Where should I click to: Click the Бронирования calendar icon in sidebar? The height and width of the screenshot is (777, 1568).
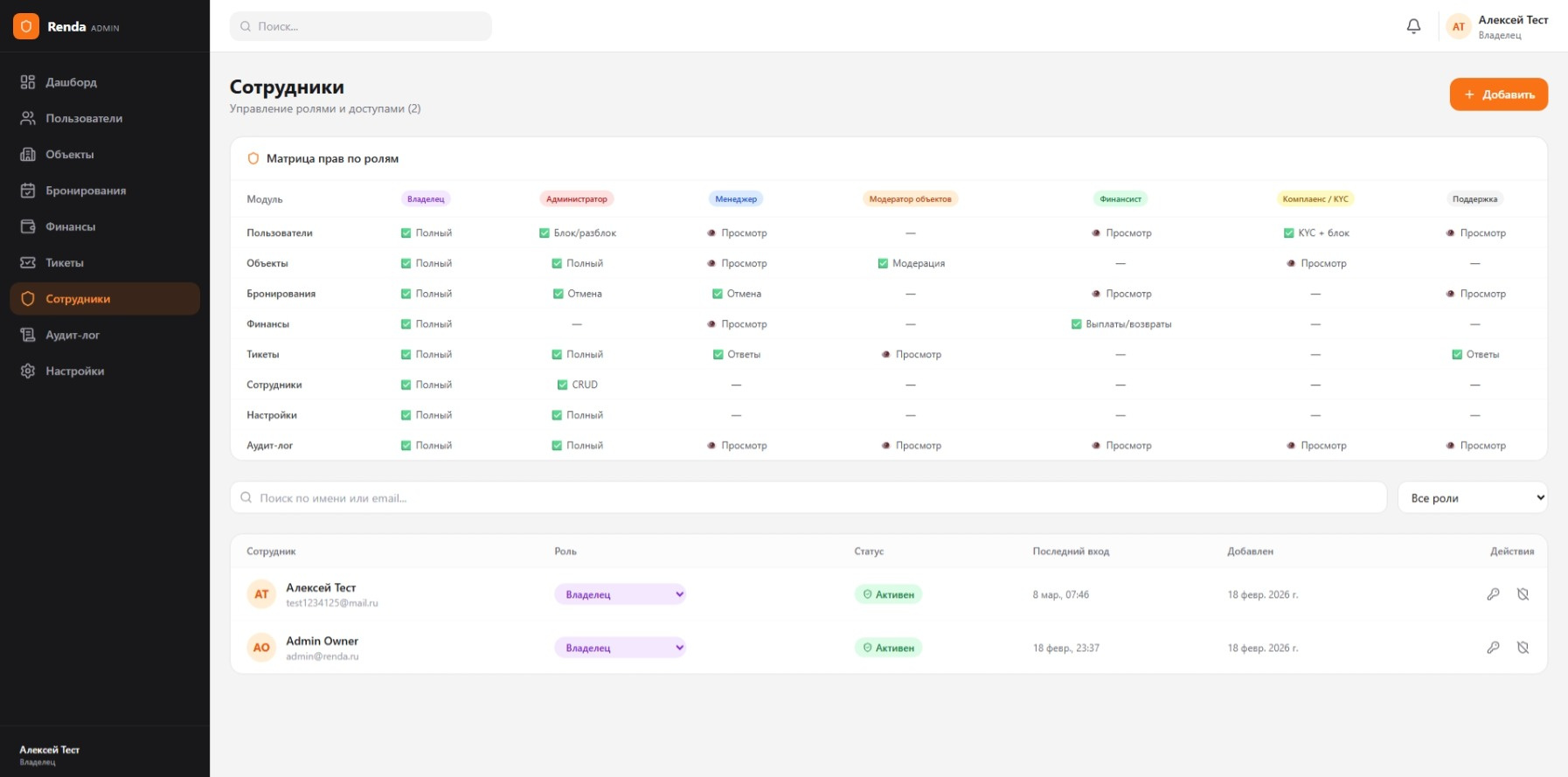(x=28, y=191)
